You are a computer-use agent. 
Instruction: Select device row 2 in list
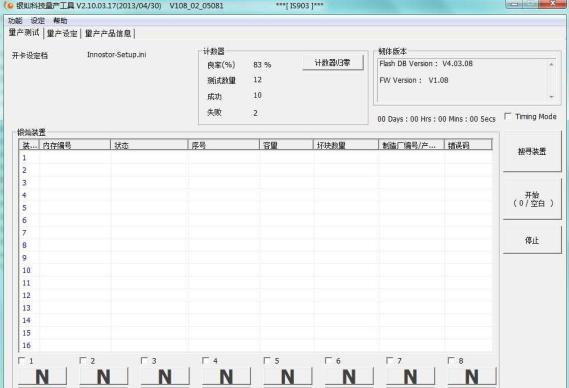(255, 170)
